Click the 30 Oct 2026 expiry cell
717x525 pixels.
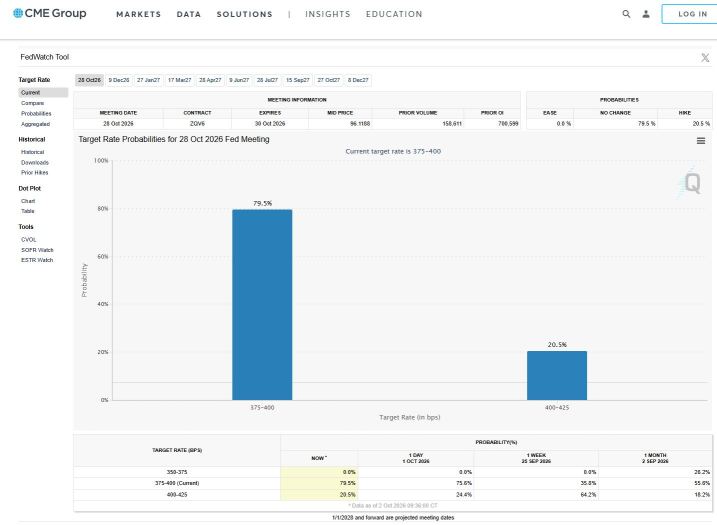(x=270, y=124)
